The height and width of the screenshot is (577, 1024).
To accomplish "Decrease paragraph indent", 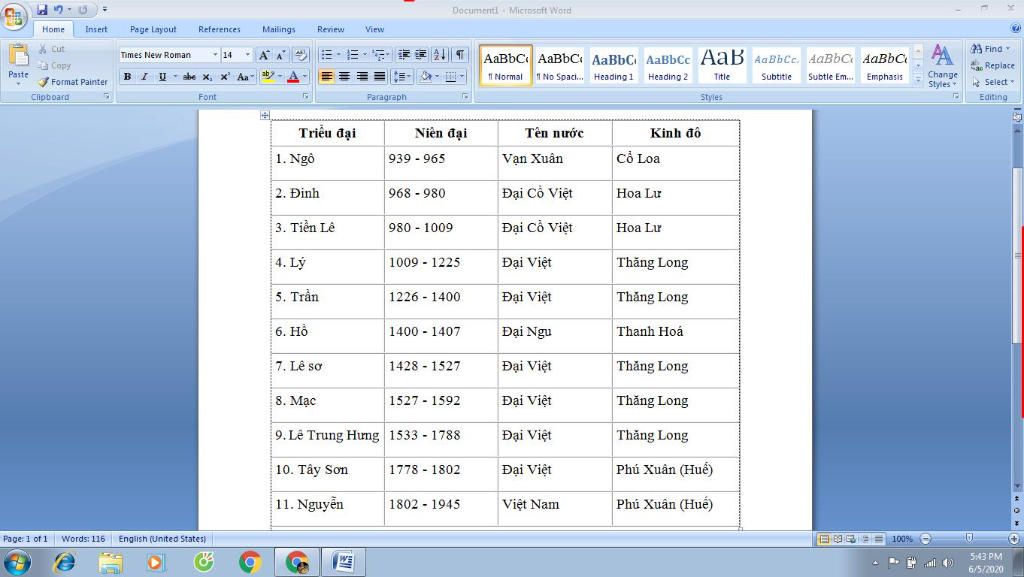I will click(404, 55).
